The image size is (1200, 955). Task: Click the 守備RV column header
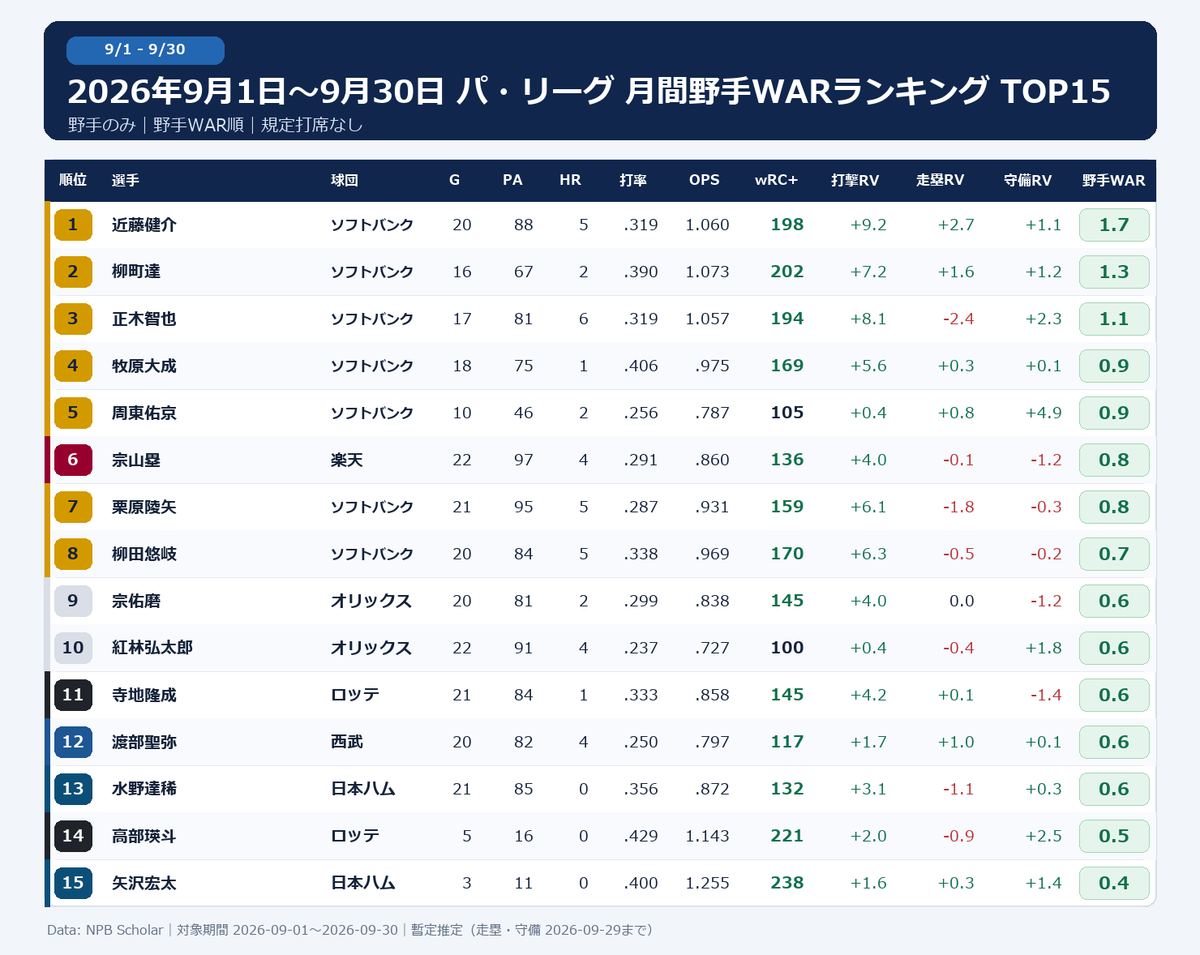point(1028,181)
